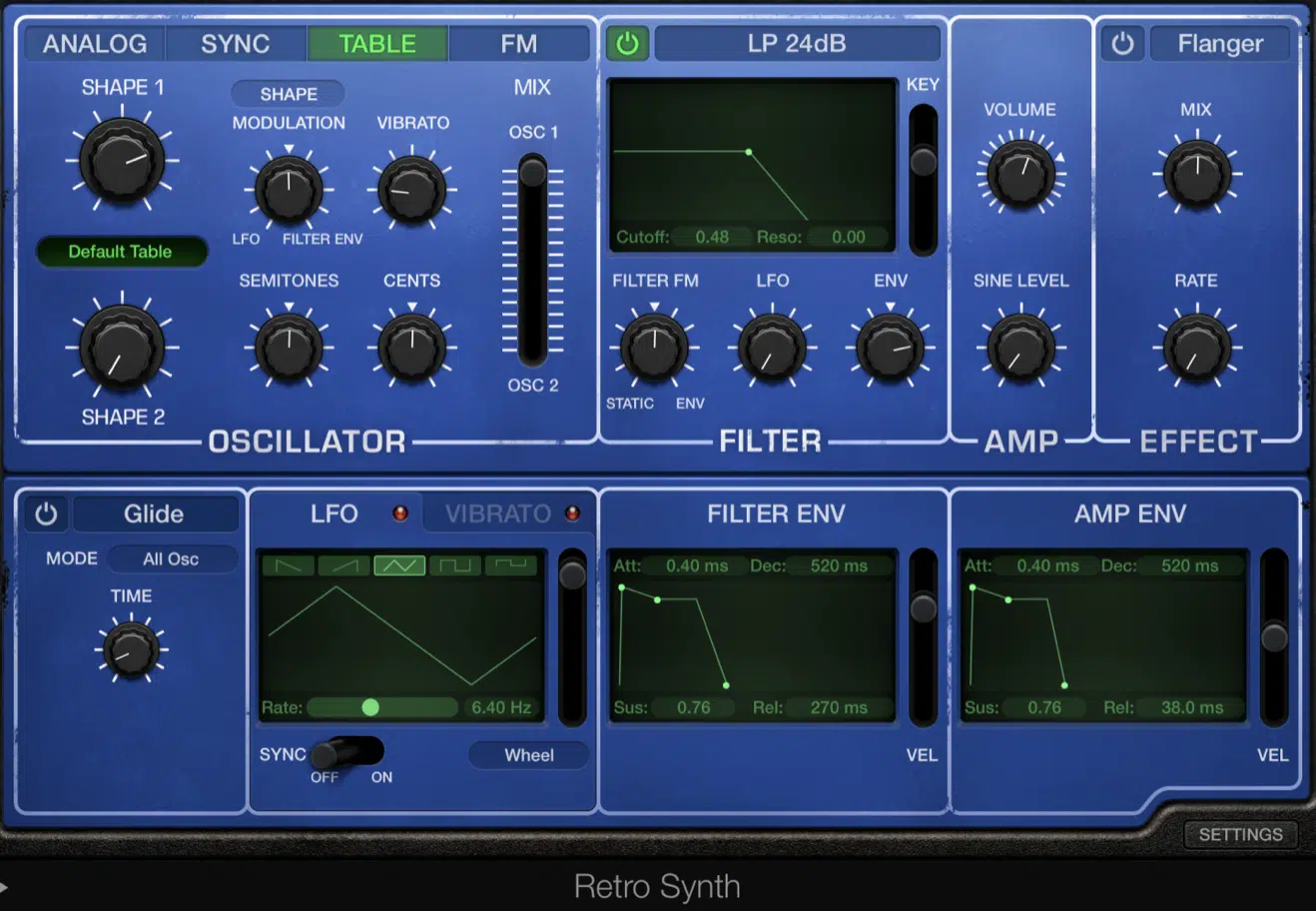
Task: Click the FILTER ENV velocity slider
Action: [x=924, y=607]
